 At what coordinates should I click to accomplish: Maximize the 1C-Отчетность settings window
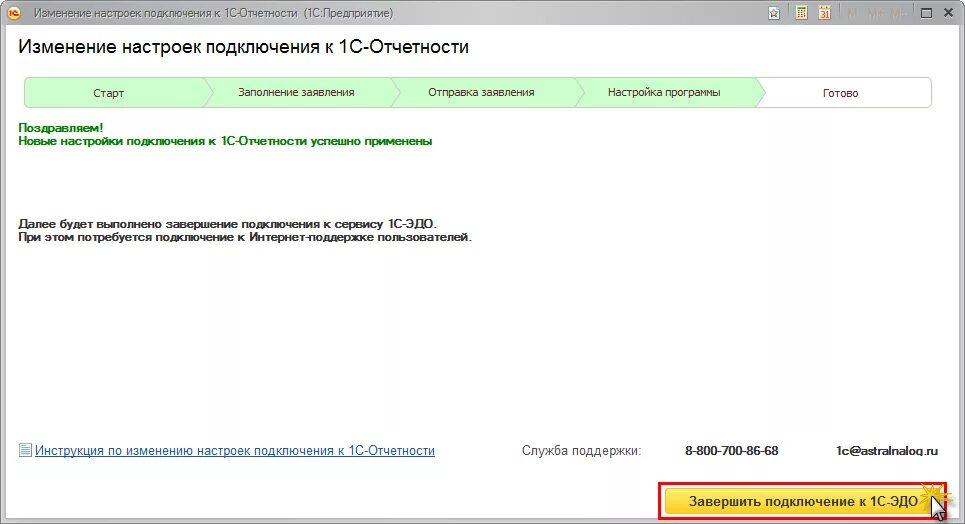click(x=926, y=13)
